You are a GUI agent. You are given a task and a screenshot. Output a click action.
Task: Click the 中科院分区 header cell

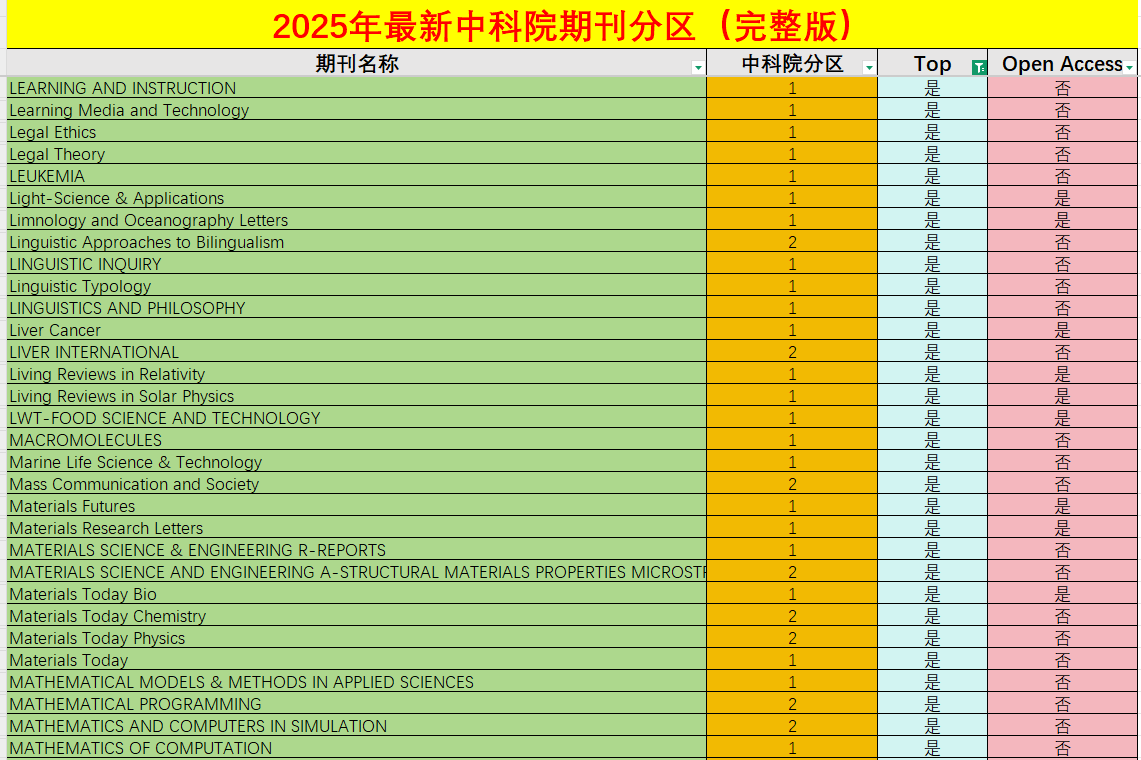click(x=791, y=64)
